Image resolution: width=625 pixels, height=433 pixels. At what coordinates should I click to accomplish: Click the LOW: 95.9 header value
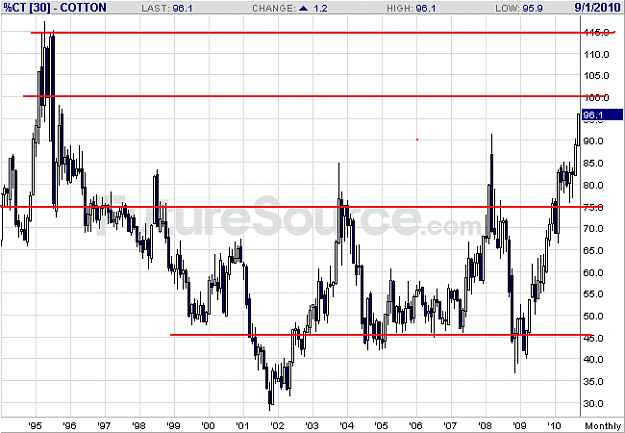pyautogui.click(x=520, y=8)
